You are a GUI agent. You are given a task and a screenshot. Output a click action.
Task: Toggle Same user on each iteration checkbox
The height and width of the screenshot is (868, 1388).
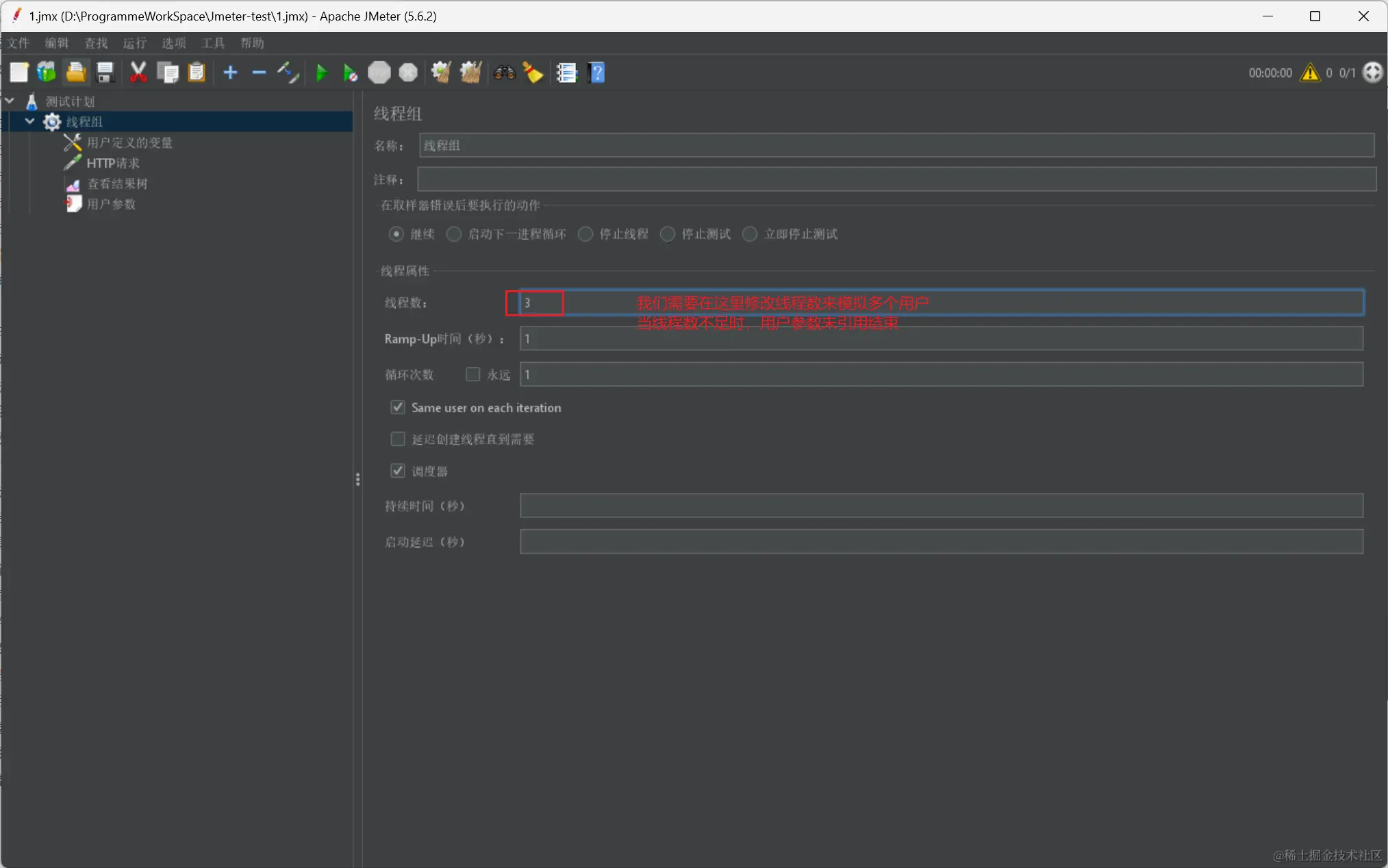(x=398, y=407)
